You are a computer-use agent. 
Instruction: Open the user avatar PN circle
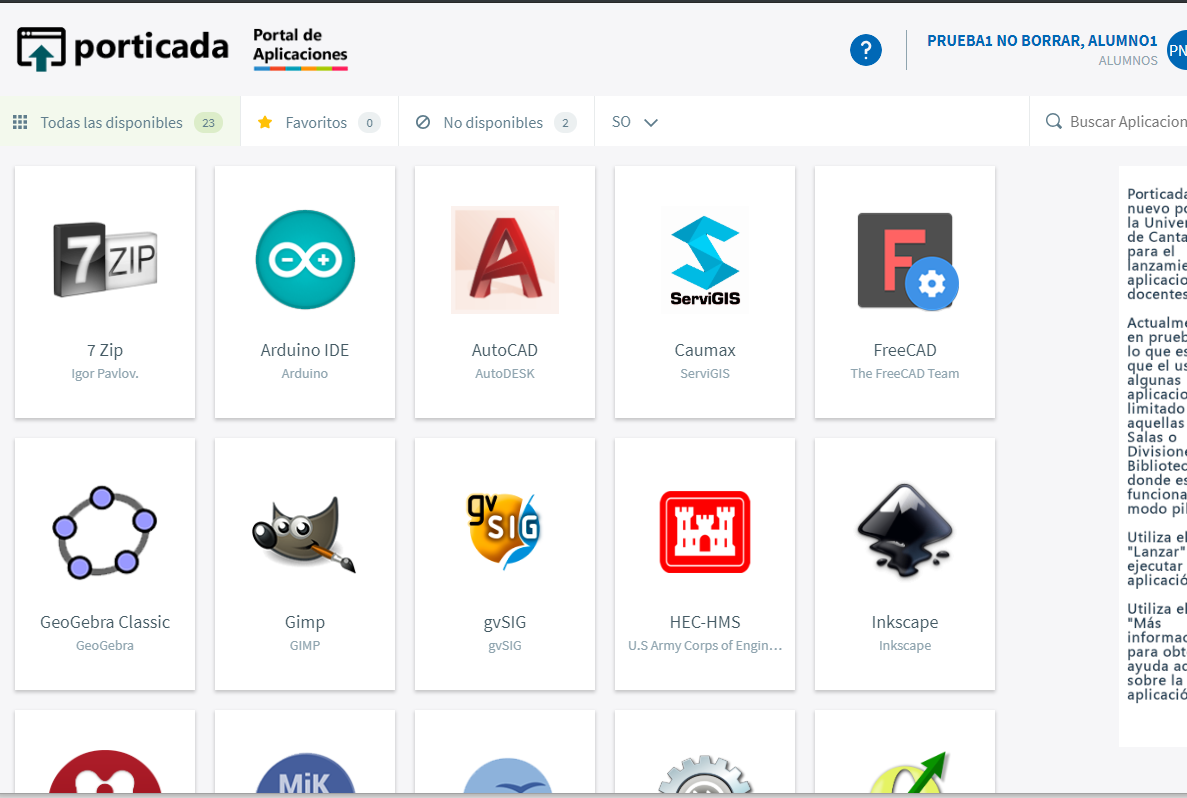click(1177, 50)
